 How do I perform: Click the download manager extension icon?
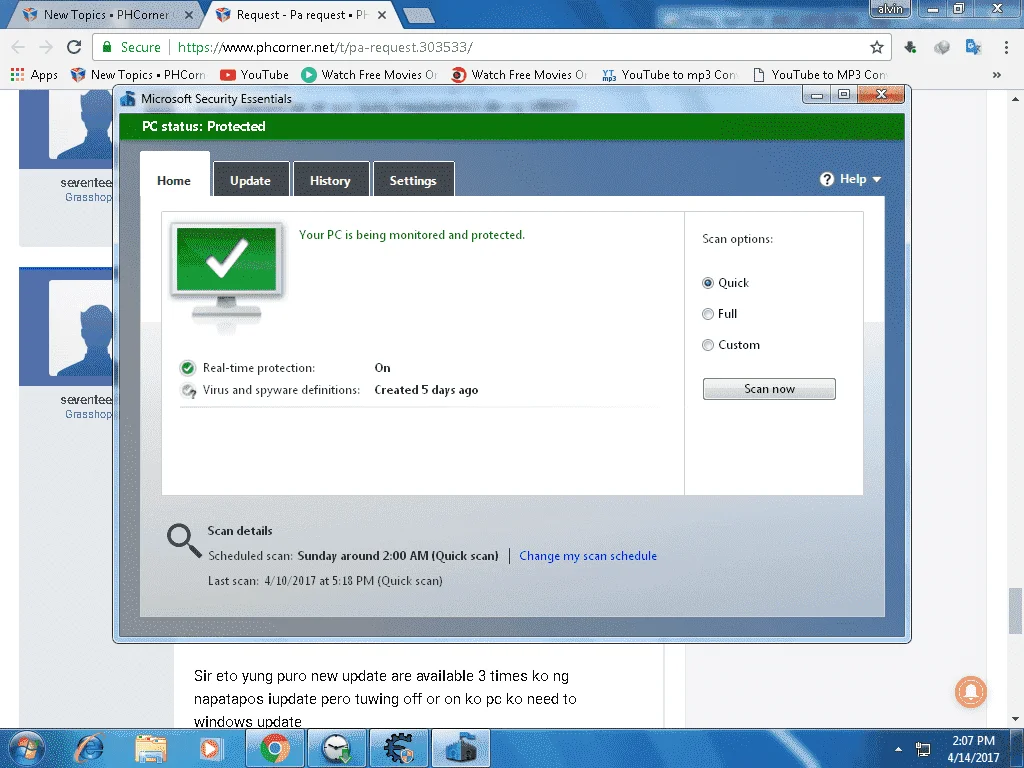click(910, 47)
